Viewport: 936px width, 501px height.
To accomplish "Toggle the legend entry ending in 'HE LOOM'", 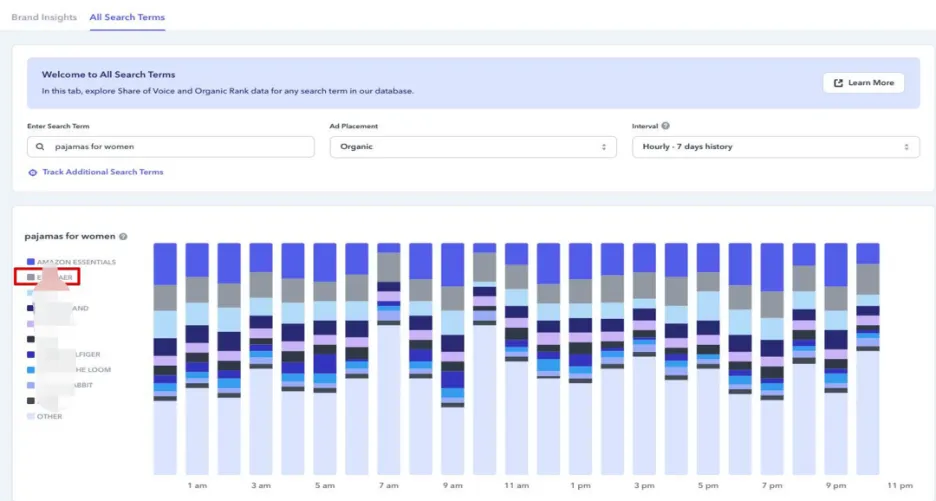I will click(69, 370).
